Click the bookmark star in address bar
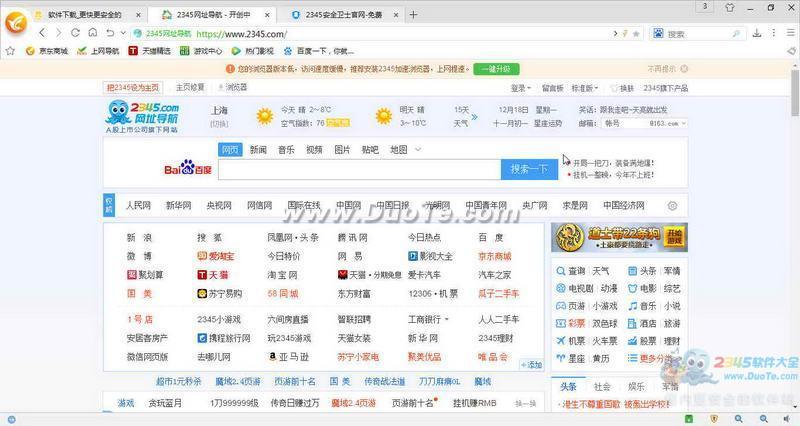 pyautogui.click(x=636, y=34)
